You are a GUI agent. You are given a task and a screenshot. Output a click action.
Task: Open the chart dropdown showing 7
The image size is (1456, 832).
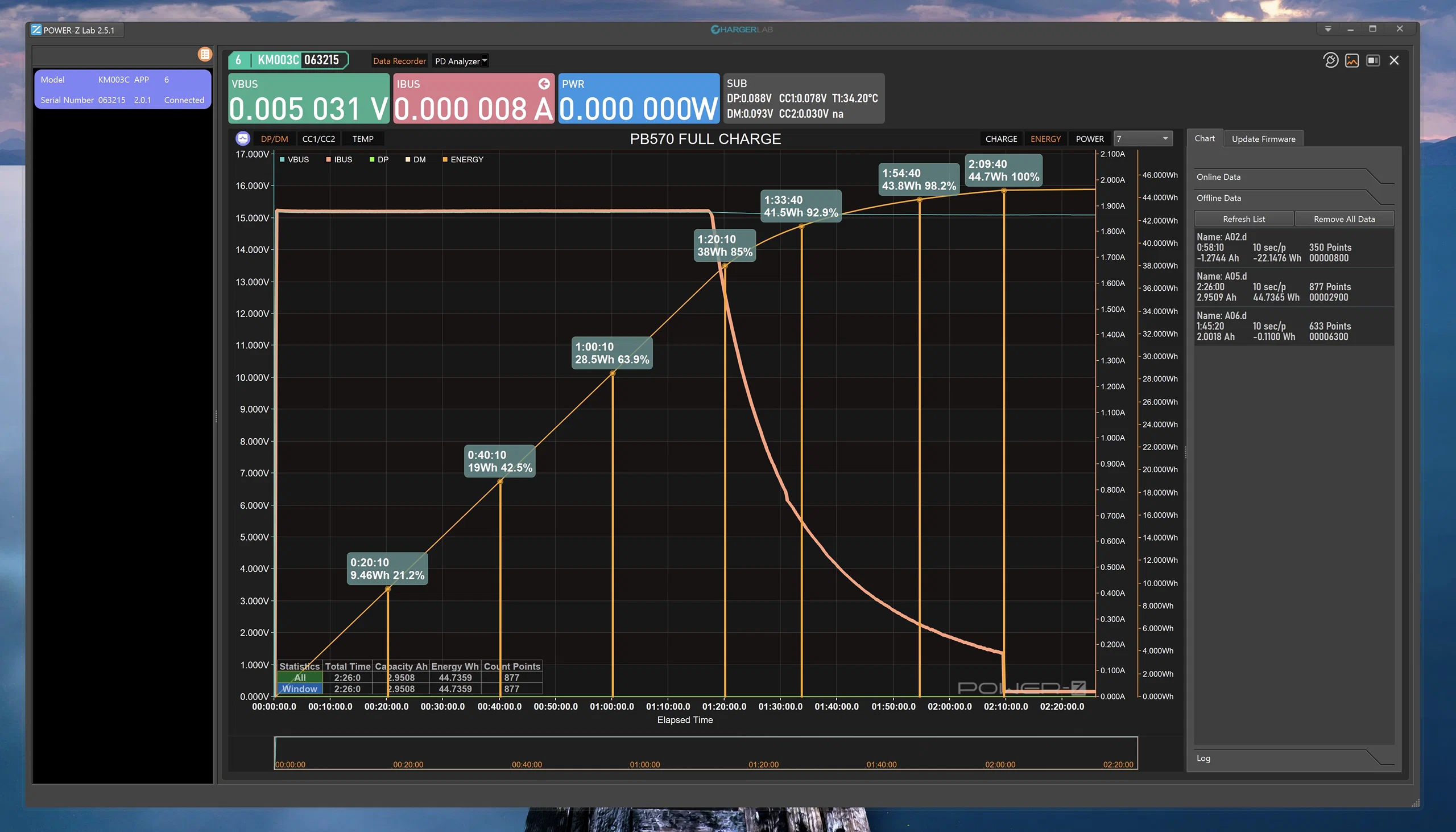[x=1143, y=139]
